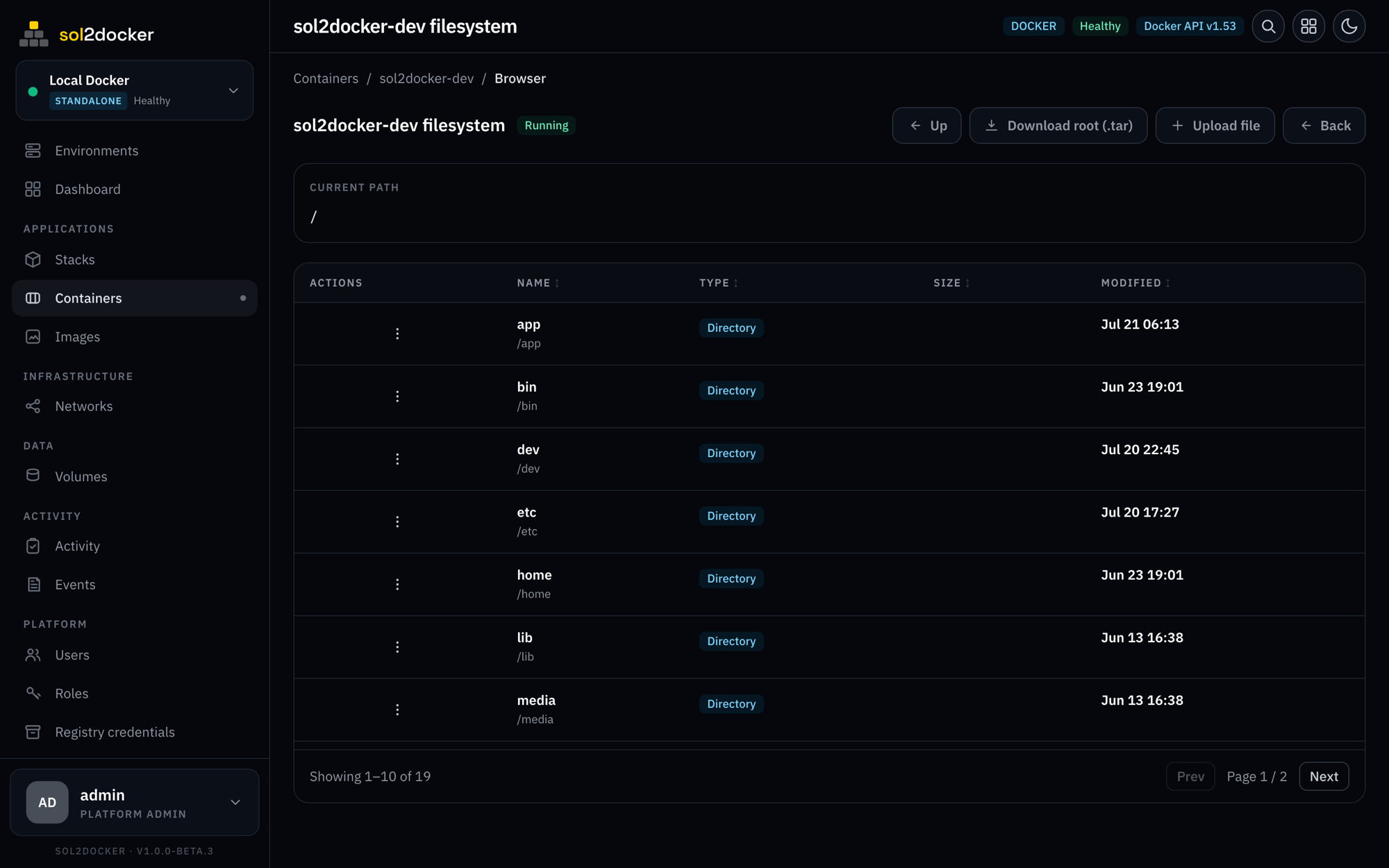
Task: Open the app directory
Action: 529,324
